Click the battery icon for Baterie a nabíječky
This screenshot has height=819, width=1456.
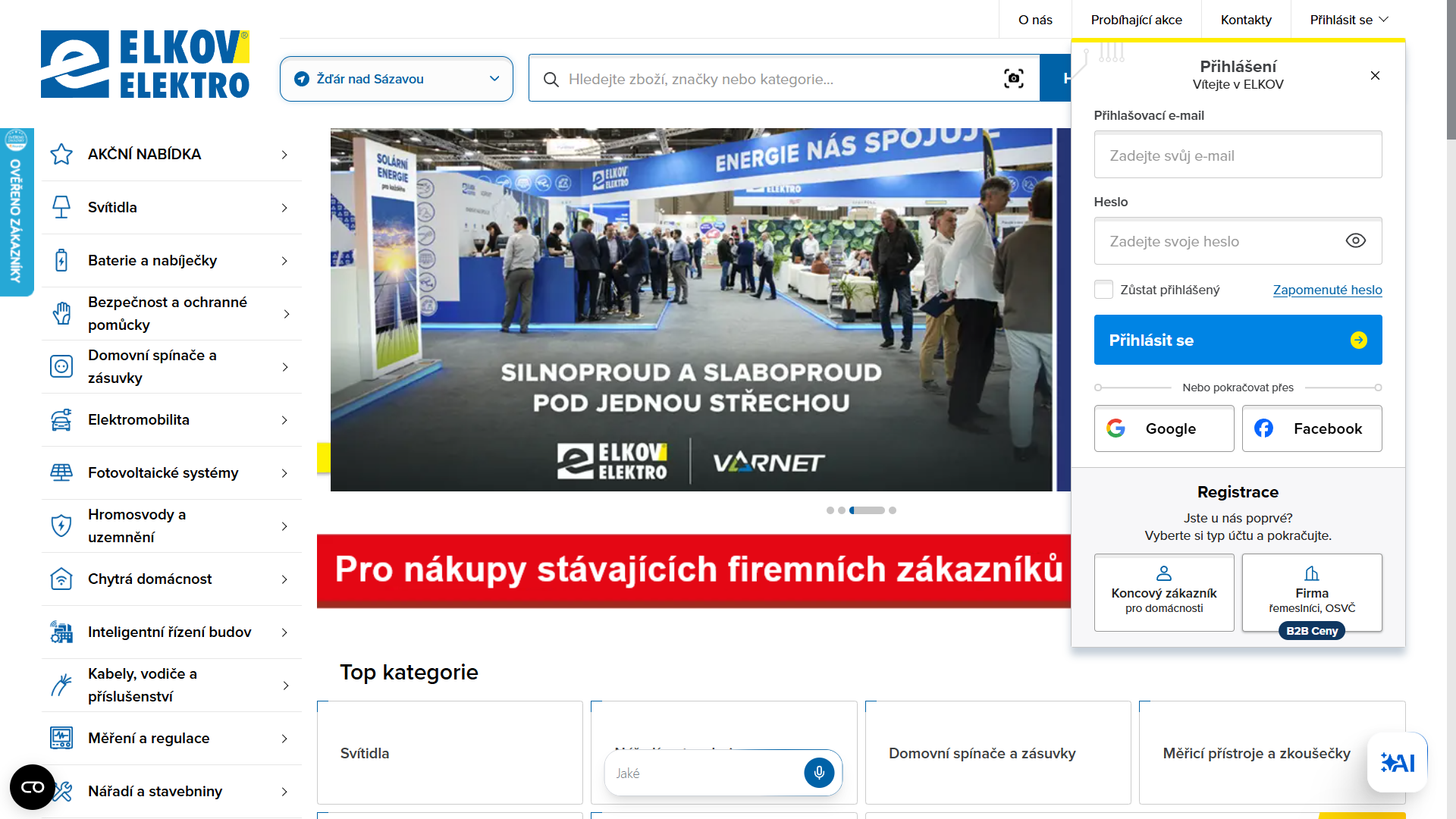pyautogui.click(x=61, y=260)
